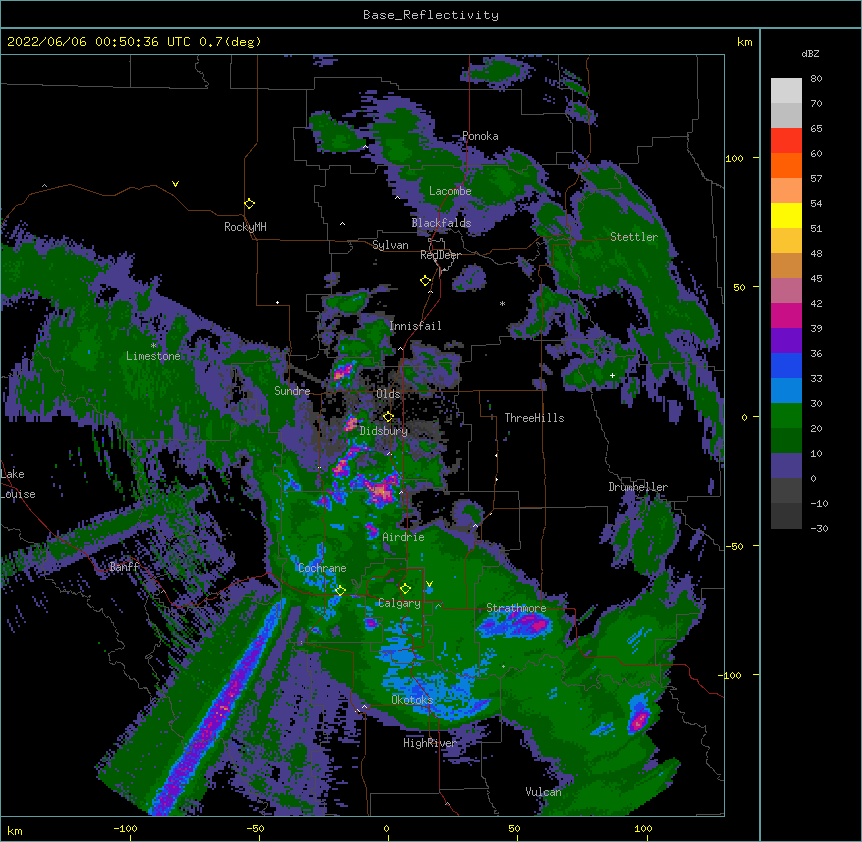
Task: Click the -100 tick on the bottom axis
Action: [125, 828]
